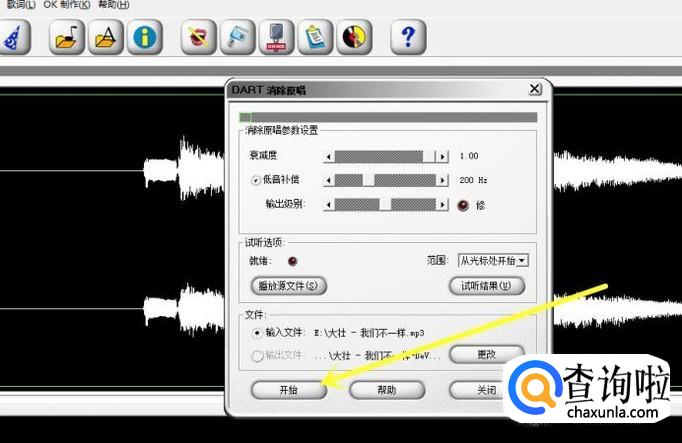Click the 开始 button

click(x=289, y=390)
